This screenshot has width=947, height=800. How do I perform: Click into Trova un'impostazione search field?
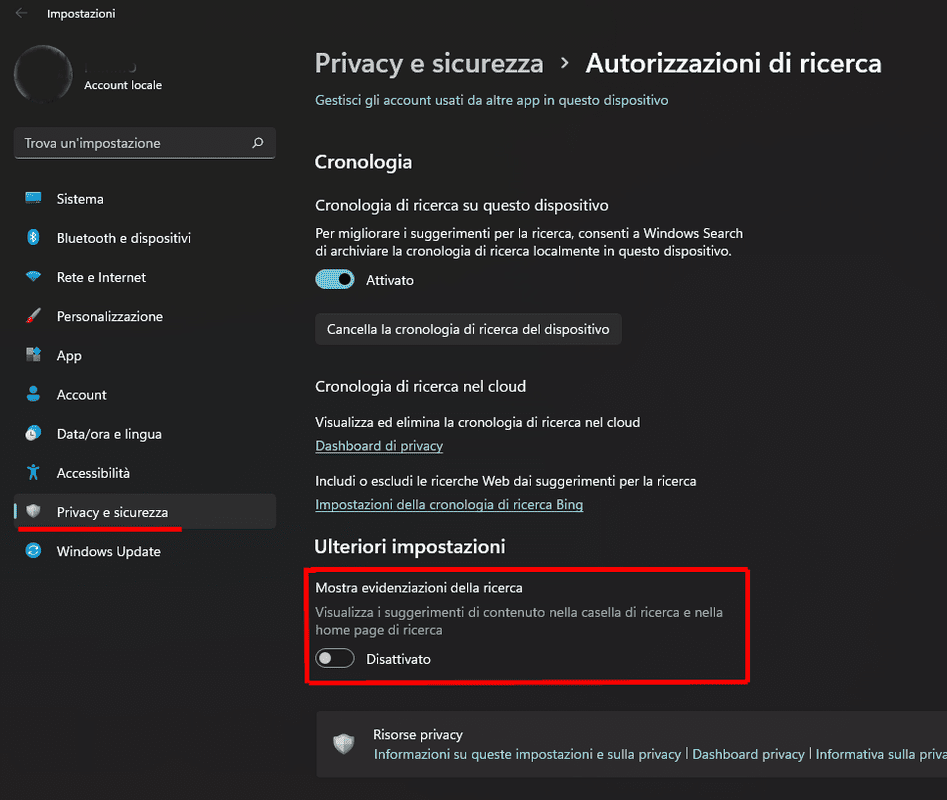click(x=145, y=143)
